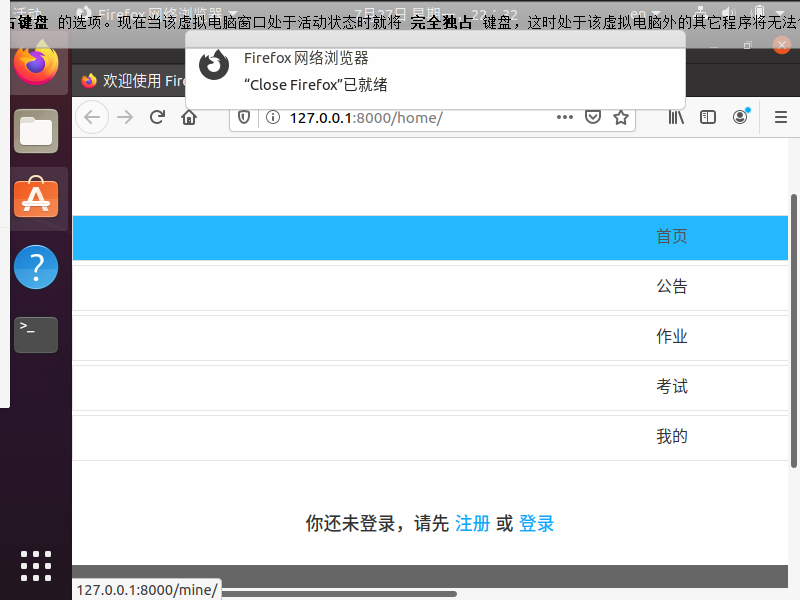Toggle the sidebars toolbar icon
Image resolution: width=800 pixels, height=600 pixels.
pyautogui.click(x=708, y=117)
